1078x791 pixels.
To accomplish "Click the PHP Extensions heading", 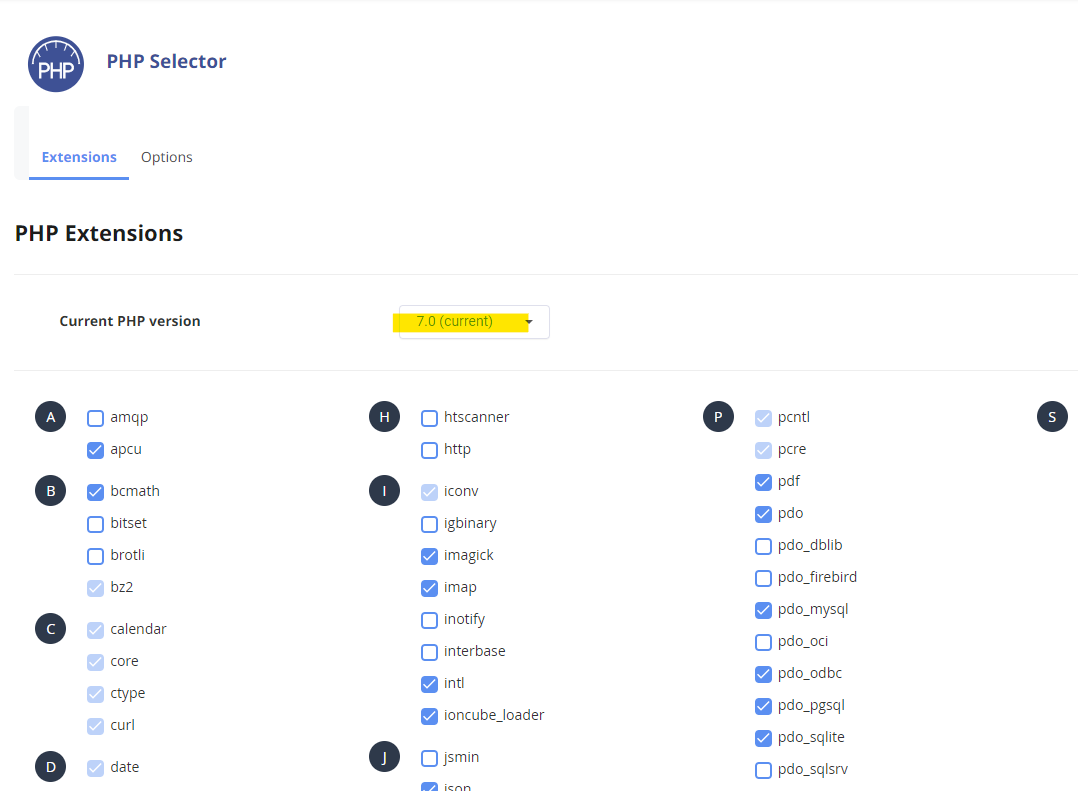I will pyautogui.click(x=99, y=234).
